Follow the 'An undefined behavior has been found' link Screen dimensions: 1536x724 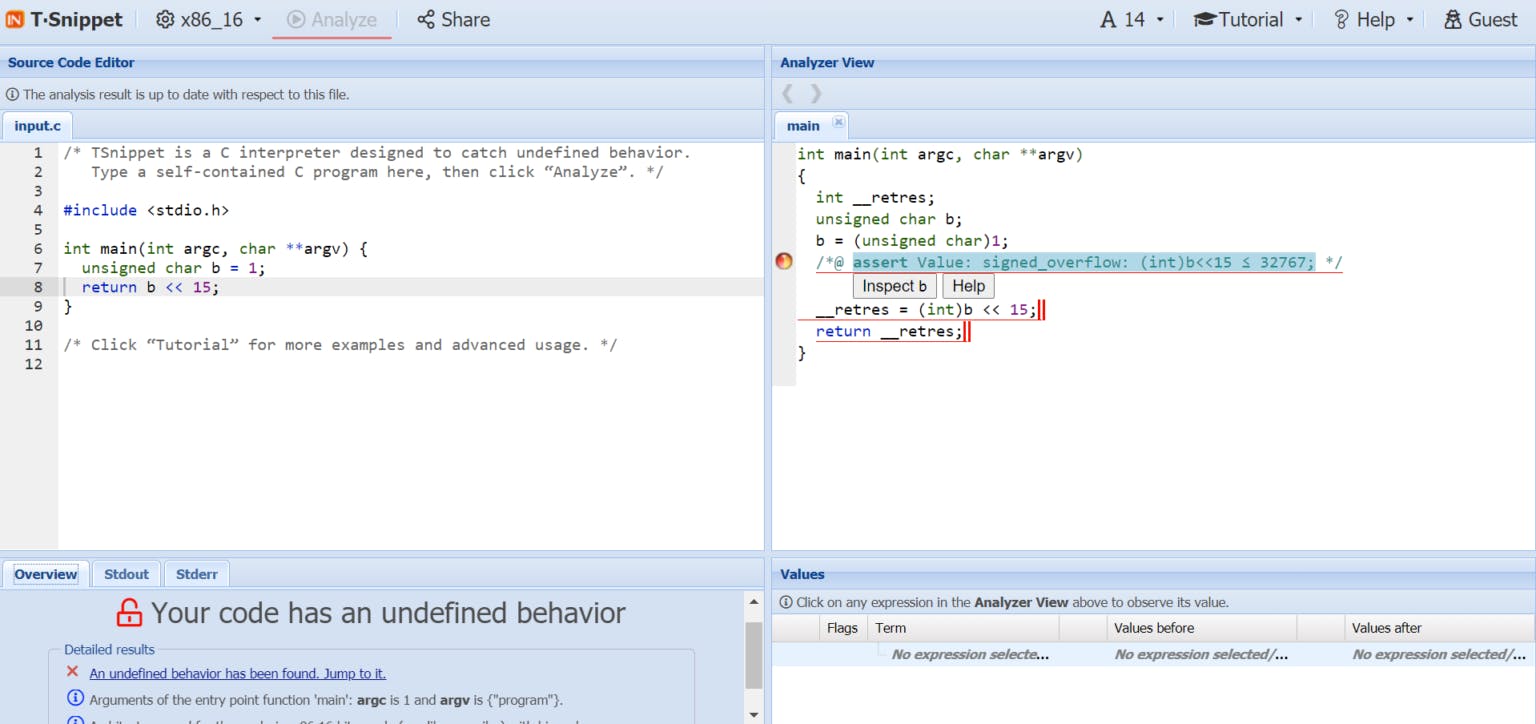tap(237, 673)
